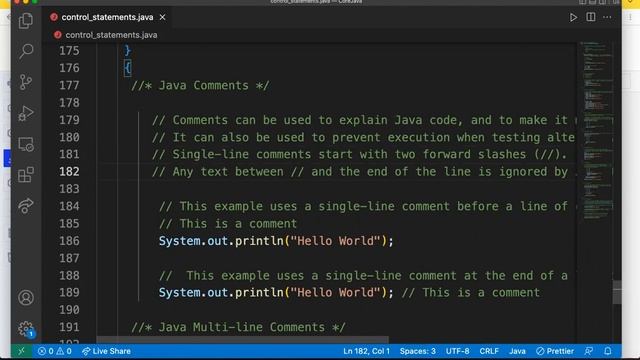Open feedback icon in status bar
The width and height of the screenshot is (640, 360).
(x=589, y=351)
